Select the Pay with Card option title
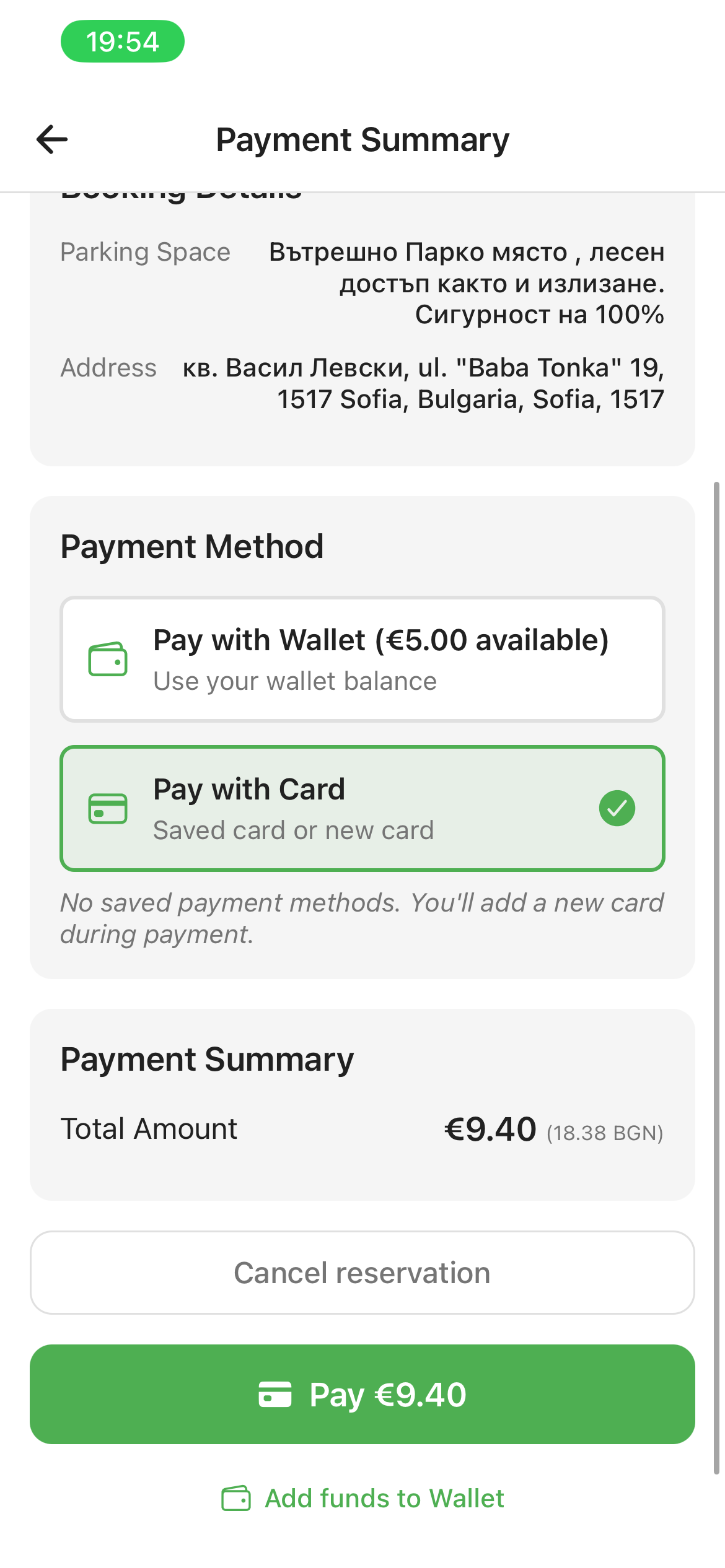The height and width of the screenshot is (1568, 725). click(249, 790)
